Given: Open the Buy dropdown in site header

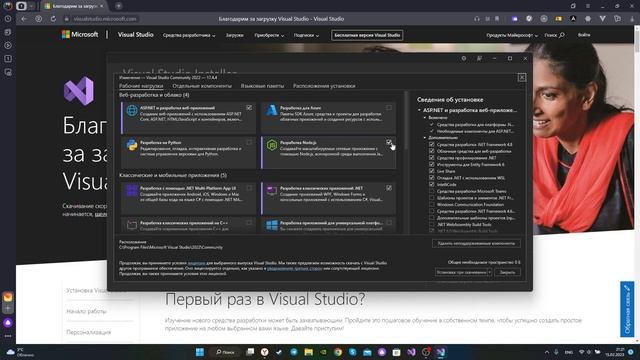Looking at the screenshot, I should pyautogui.click(x=269, y=35).
